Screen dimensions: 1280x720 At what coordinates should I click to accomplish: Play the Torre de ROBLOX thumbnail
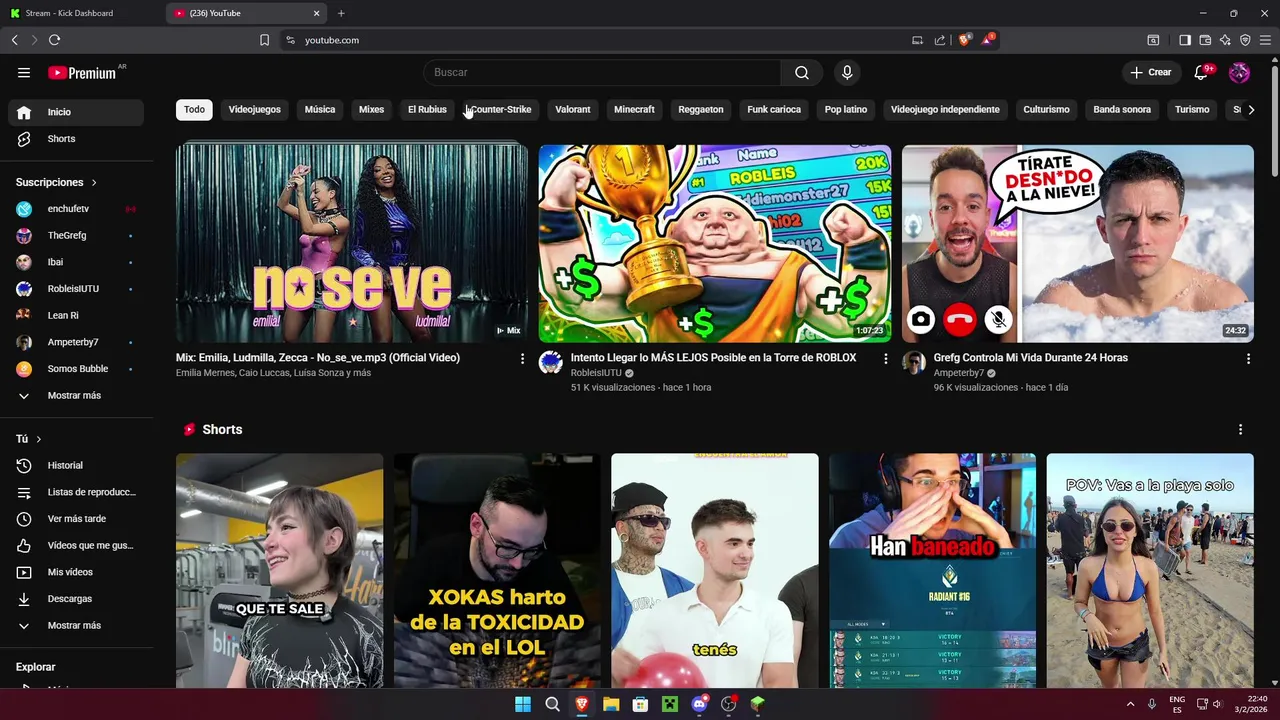pos(715,244)
